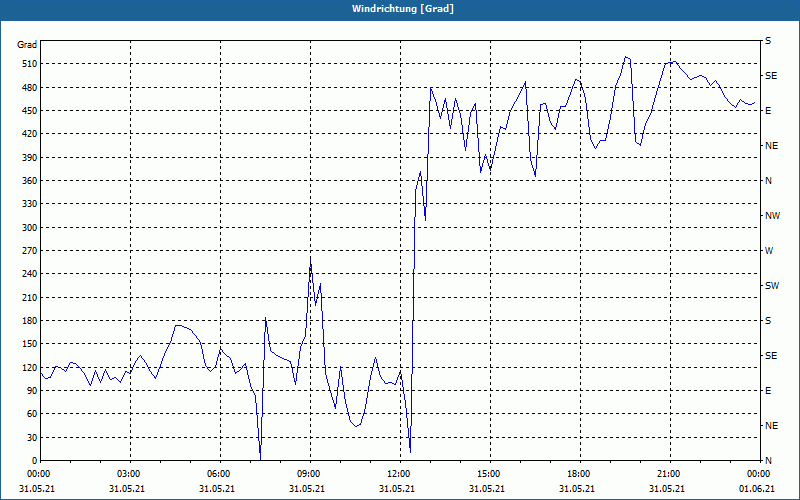The width and height of the screenshot is (800, 500).
Task: Click the E compass label at 90 level
Action: tap(768, 391)
